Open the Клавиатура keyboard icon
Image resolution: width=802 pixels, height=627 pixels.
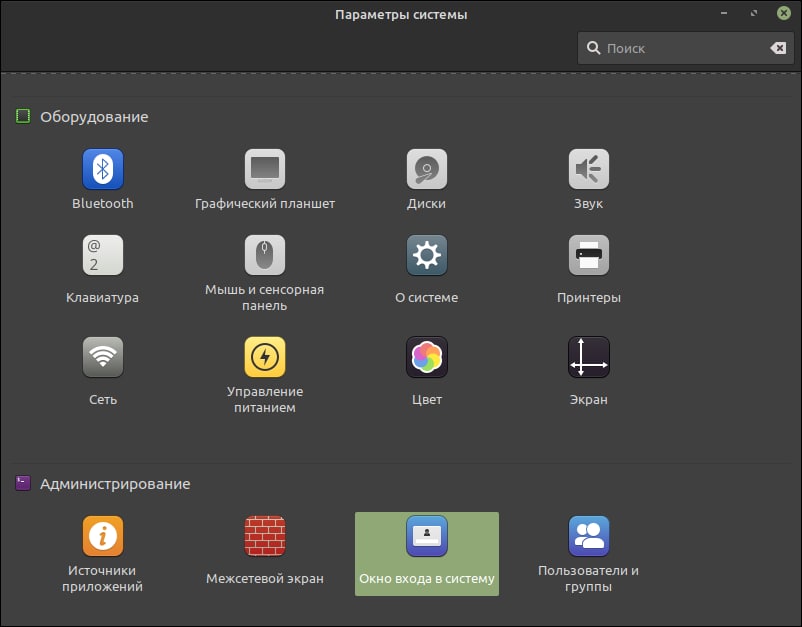coord(103,255)
